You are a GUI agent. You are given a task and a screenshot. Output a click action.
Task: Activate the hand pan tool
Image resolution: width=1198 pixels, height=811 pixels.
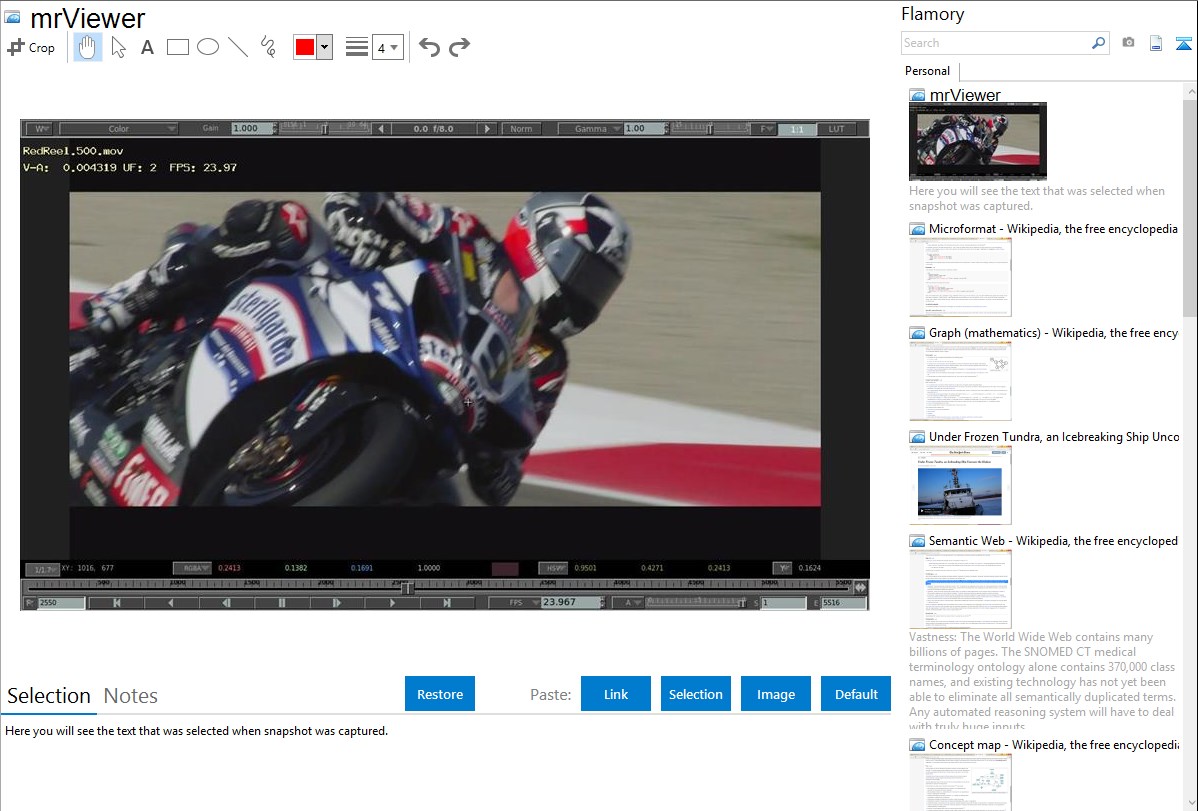88,47
